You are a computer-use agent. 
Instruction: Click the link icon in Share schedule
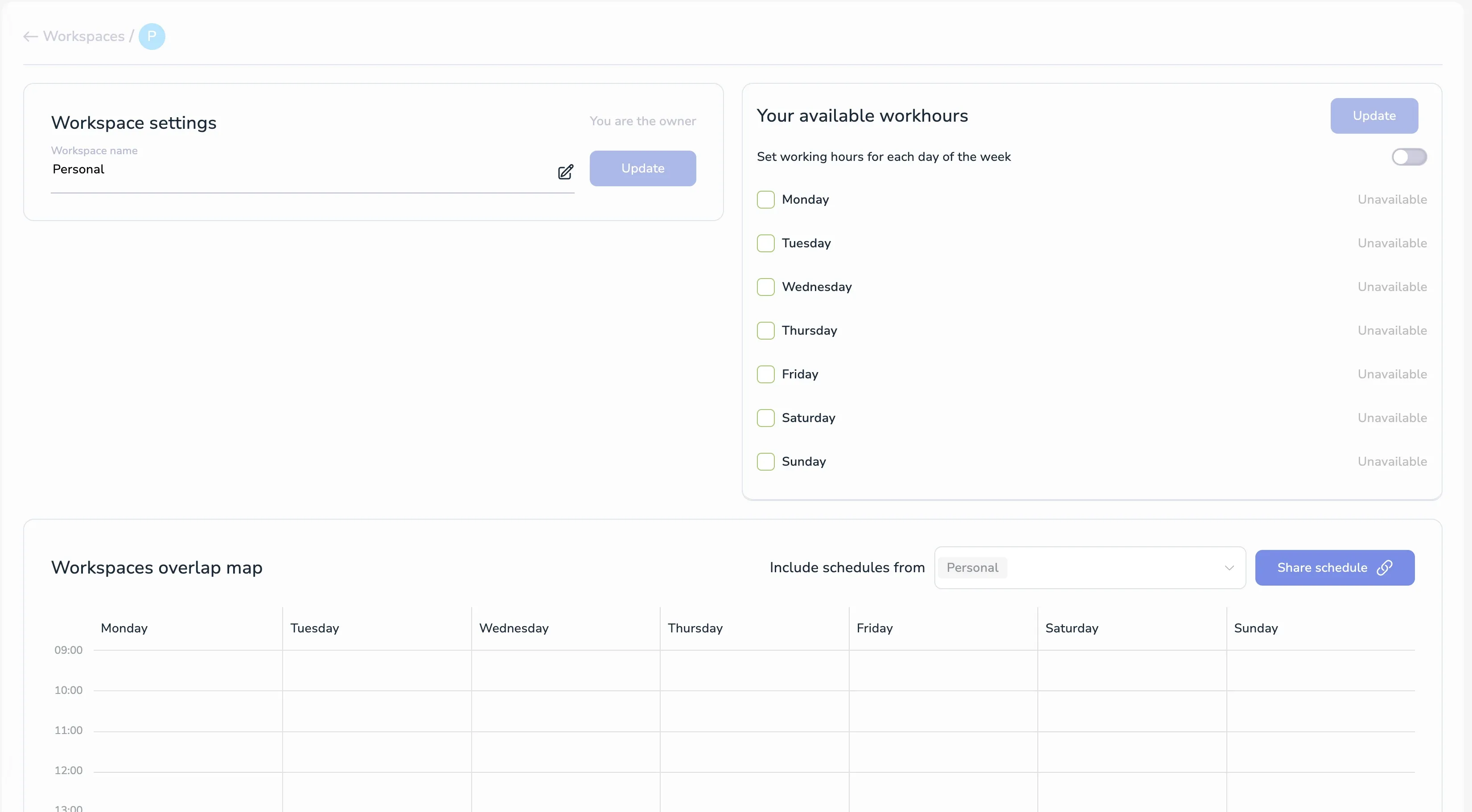1385,567
